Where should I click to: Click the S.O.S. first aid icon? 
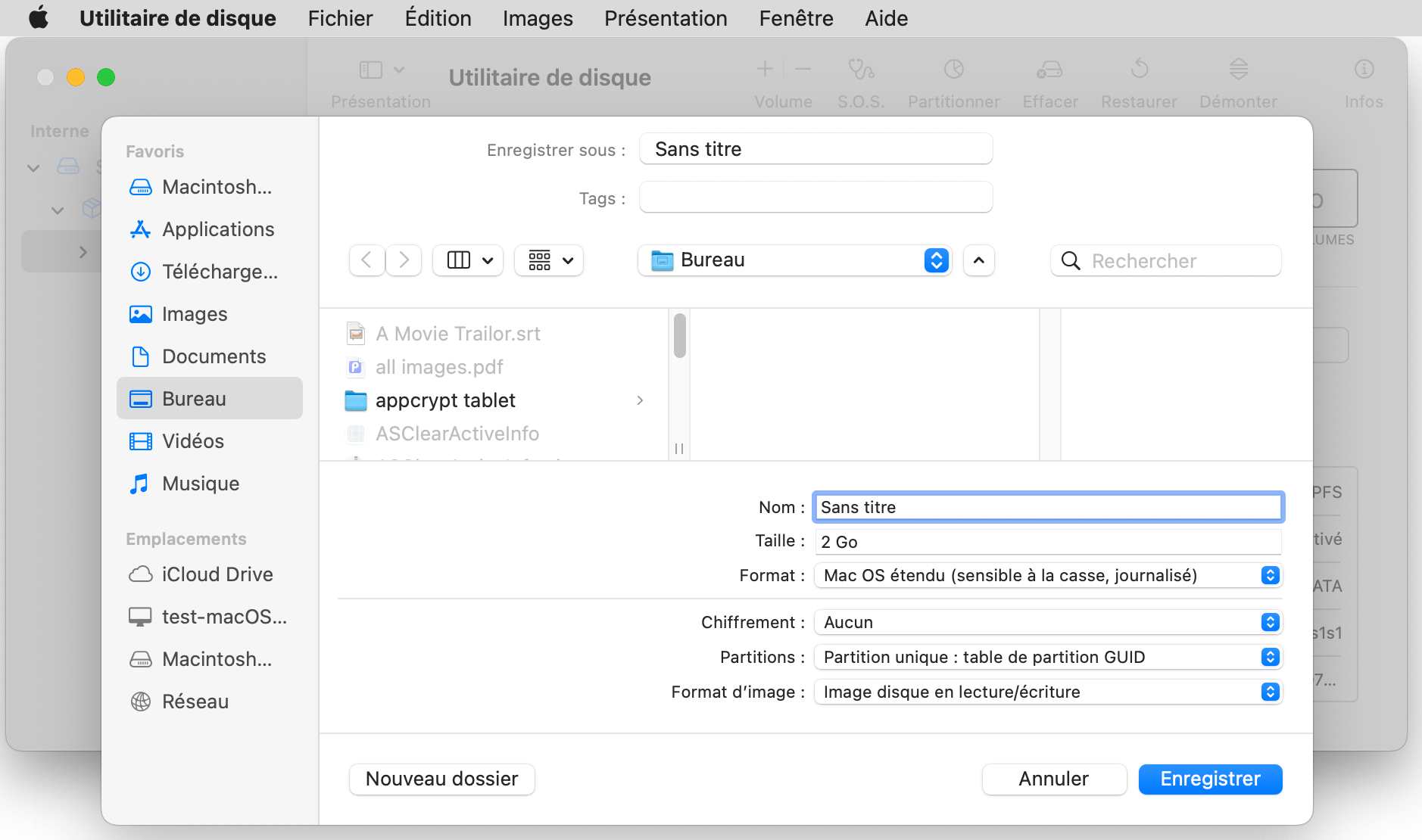tap(861, 70)
